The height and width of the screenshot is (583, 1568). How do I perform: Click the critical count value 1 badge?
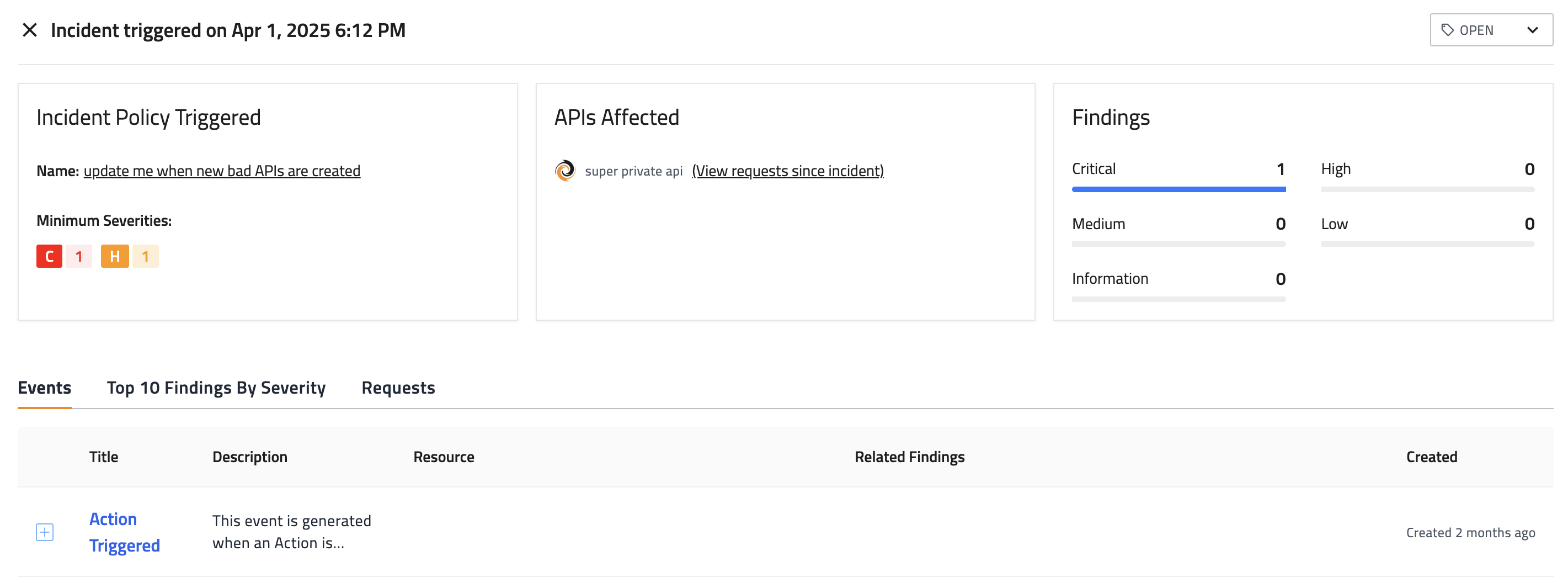click(79, 257)
